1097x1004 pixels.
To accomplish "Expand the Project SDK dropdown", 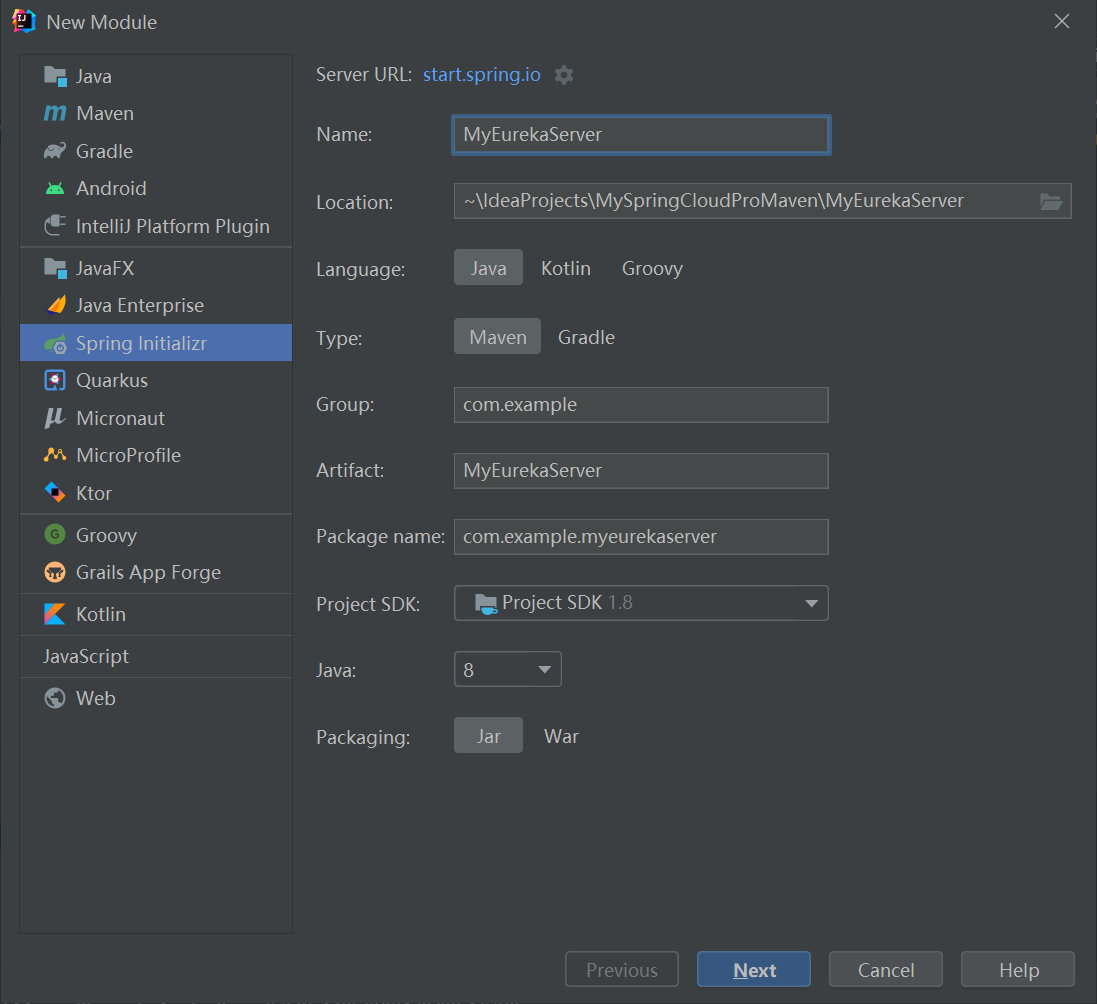I will (641, 603).
